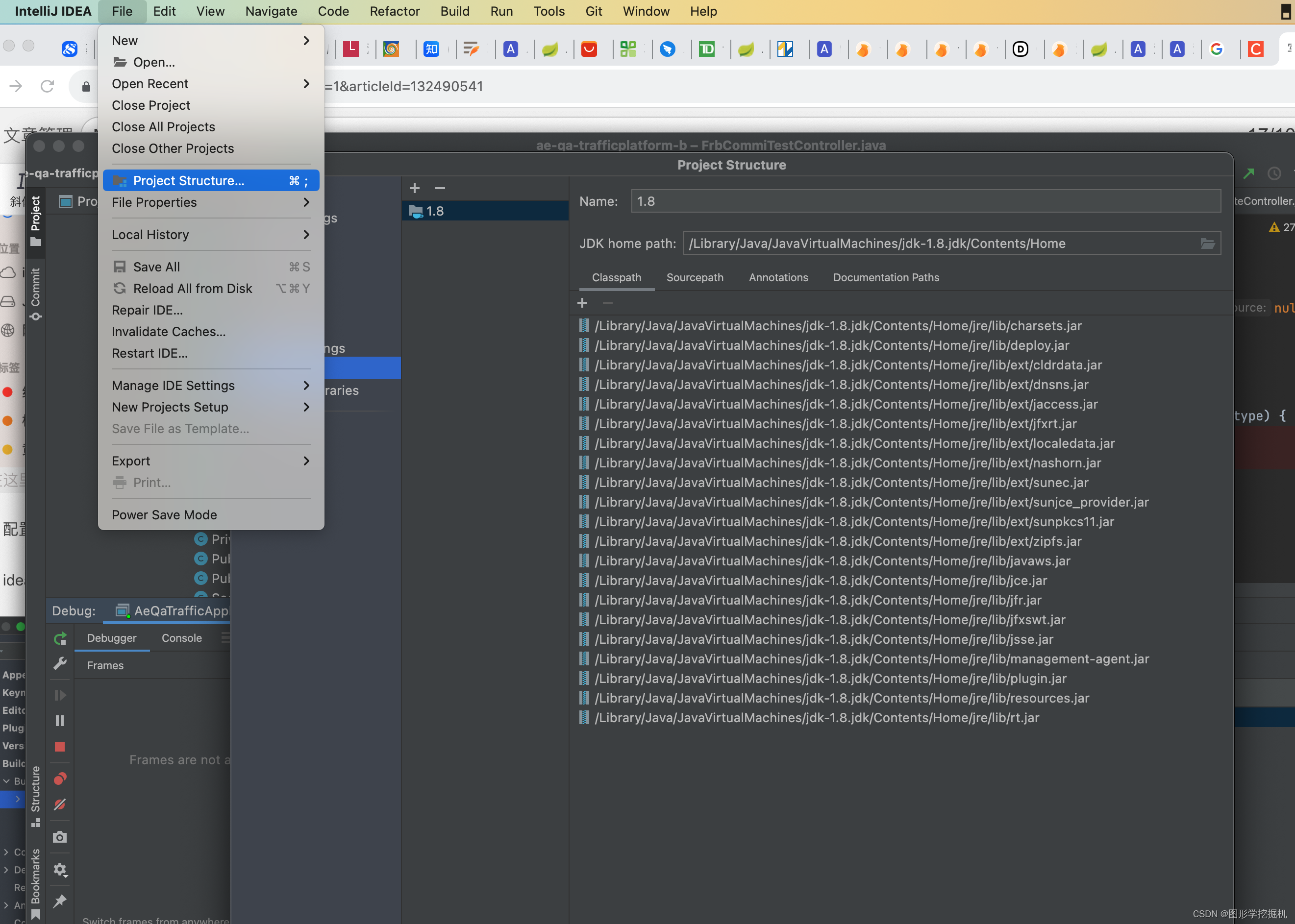Select Project Structure... menu entry
This screenshot has width=1295, height=924.
[211, 180]
